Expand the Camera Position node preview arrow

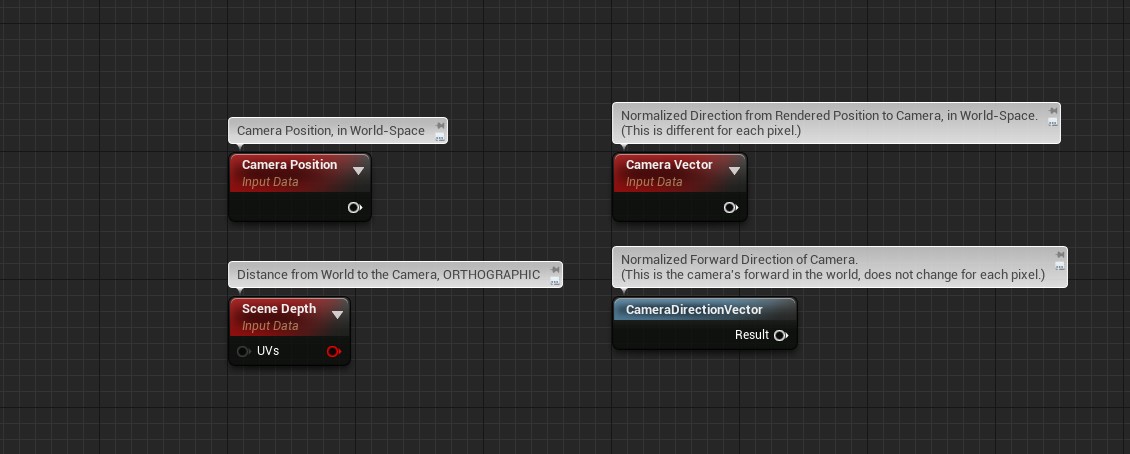click(358, 171)
